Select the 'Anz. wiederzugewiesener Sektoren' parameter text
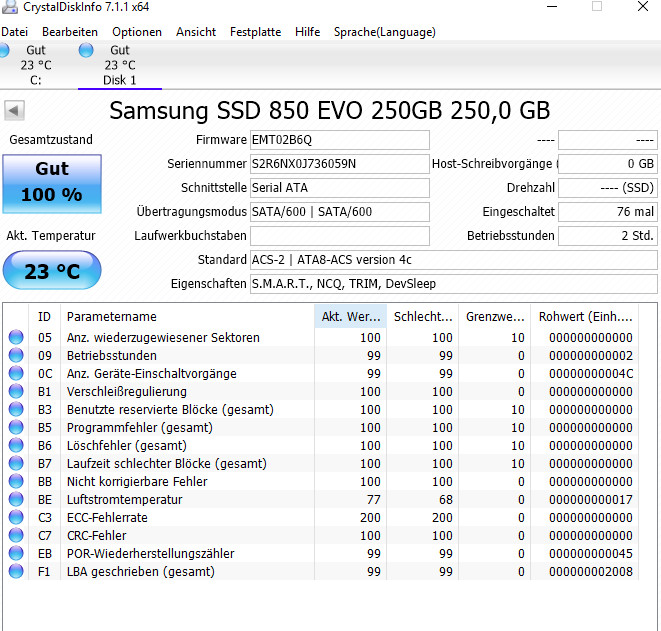The image size is (661, 631). (x=163, y=338)
